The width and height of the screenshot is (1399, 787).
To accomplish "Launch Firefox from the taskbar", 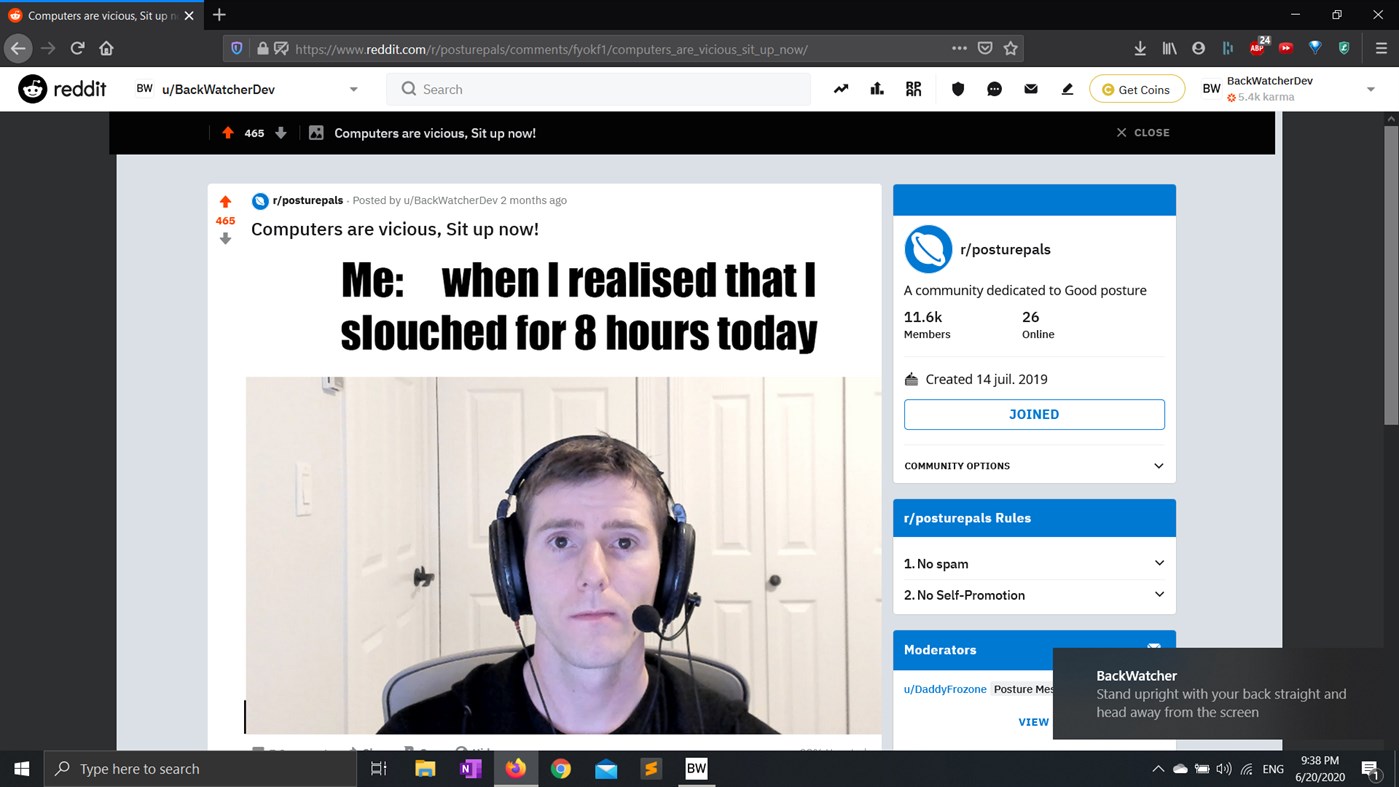I will 515,768.
